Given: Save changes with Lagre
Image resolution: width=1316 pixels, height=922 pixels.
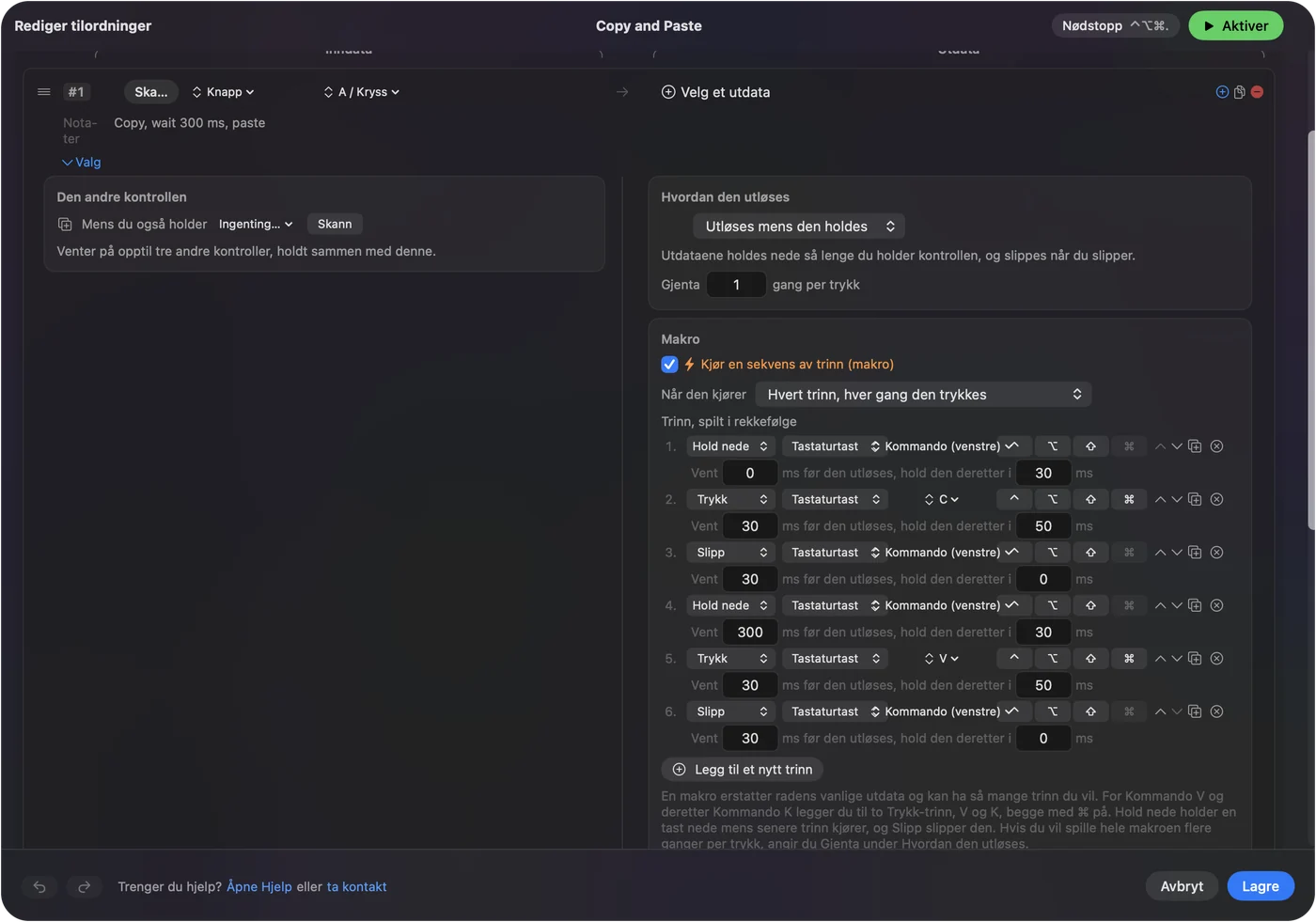Looking at the screenshot, I should coord(1260,886).
